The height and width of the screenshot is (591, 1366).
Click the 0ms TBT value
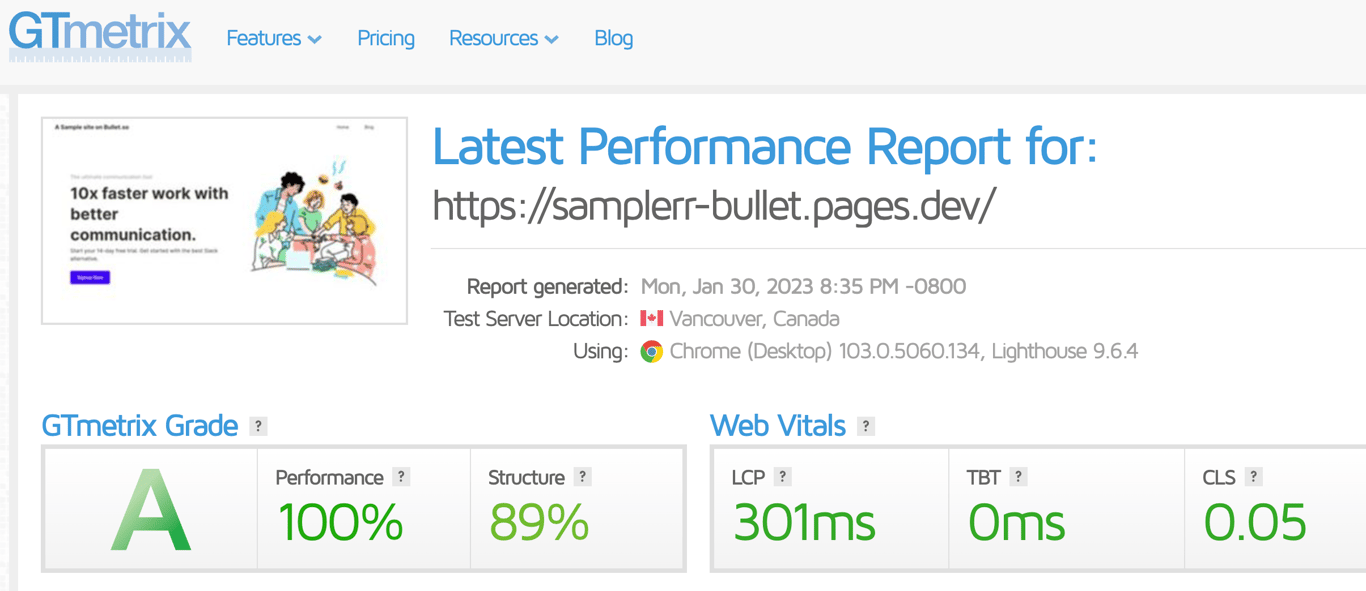point(1016,522)
